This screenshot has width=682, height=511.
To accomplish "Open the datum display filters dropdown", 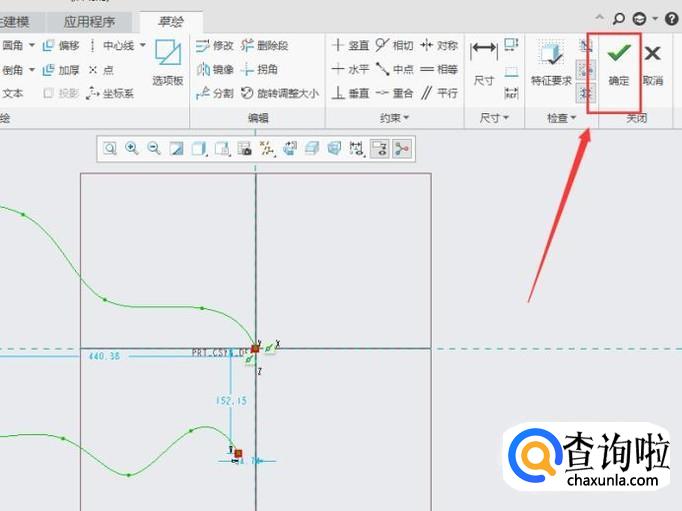I will 267,149.
